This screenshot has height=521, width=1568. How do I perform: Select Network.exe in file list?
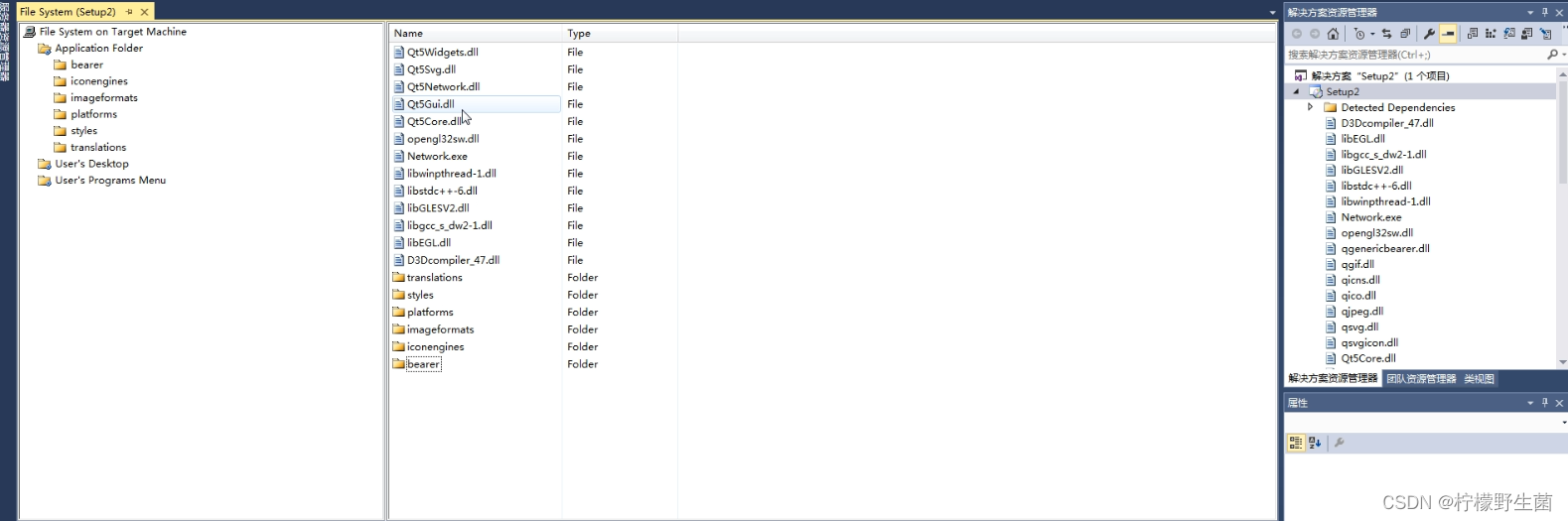tap(437, 156)
